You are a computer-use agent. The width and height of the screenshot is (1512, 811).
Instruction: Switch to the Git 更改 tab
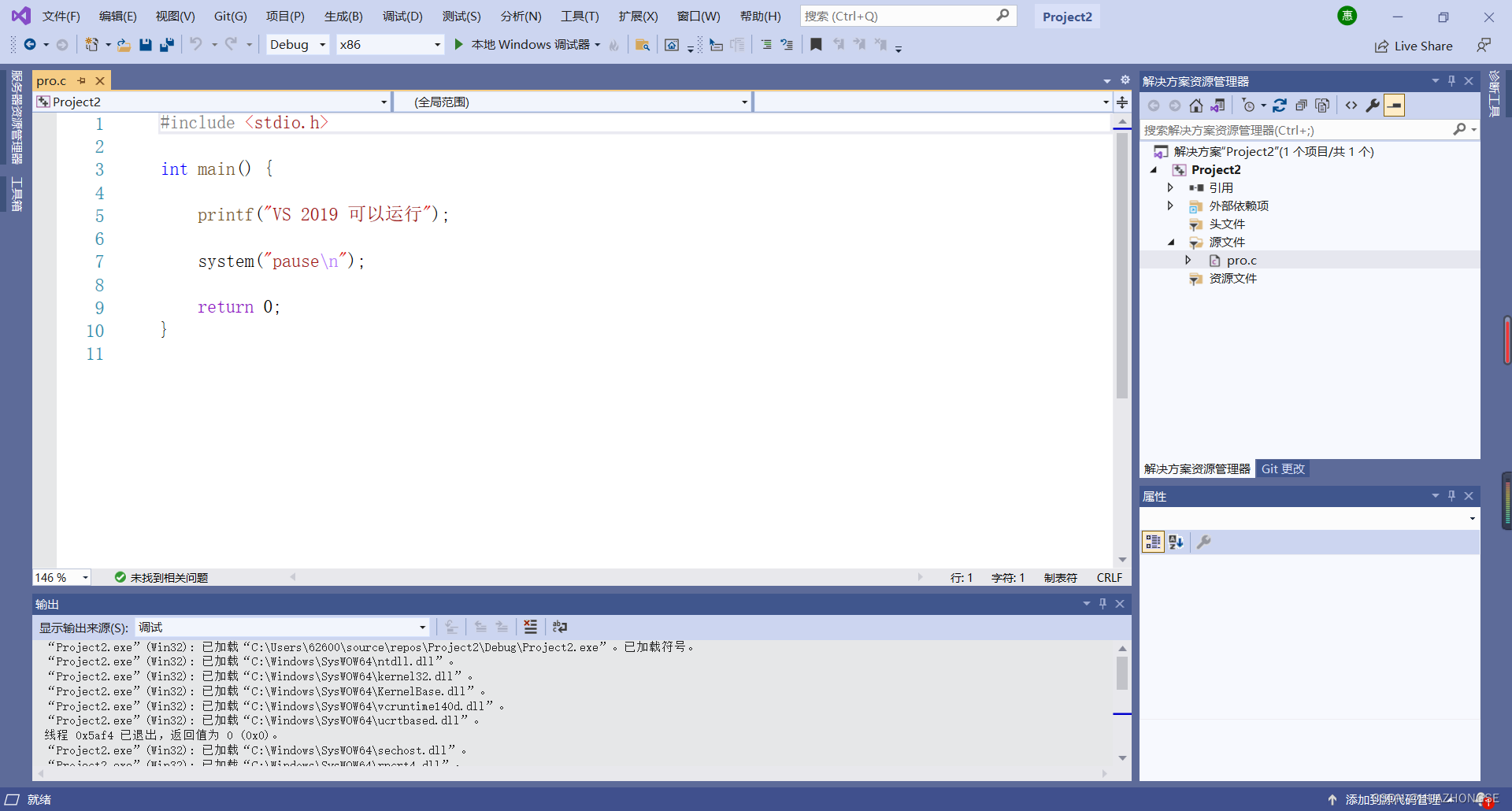(1283, 468)
